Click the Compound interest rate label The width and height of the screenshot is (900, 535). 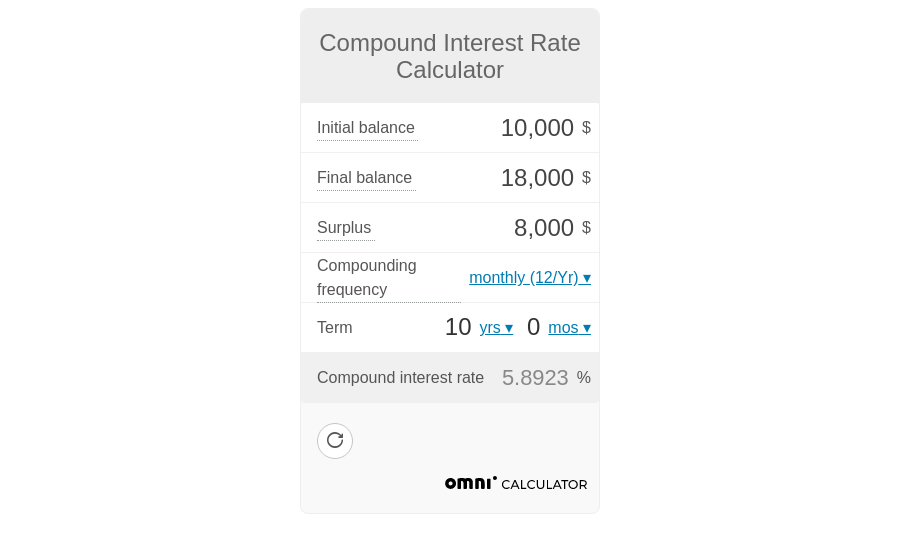tap(400, 378)
